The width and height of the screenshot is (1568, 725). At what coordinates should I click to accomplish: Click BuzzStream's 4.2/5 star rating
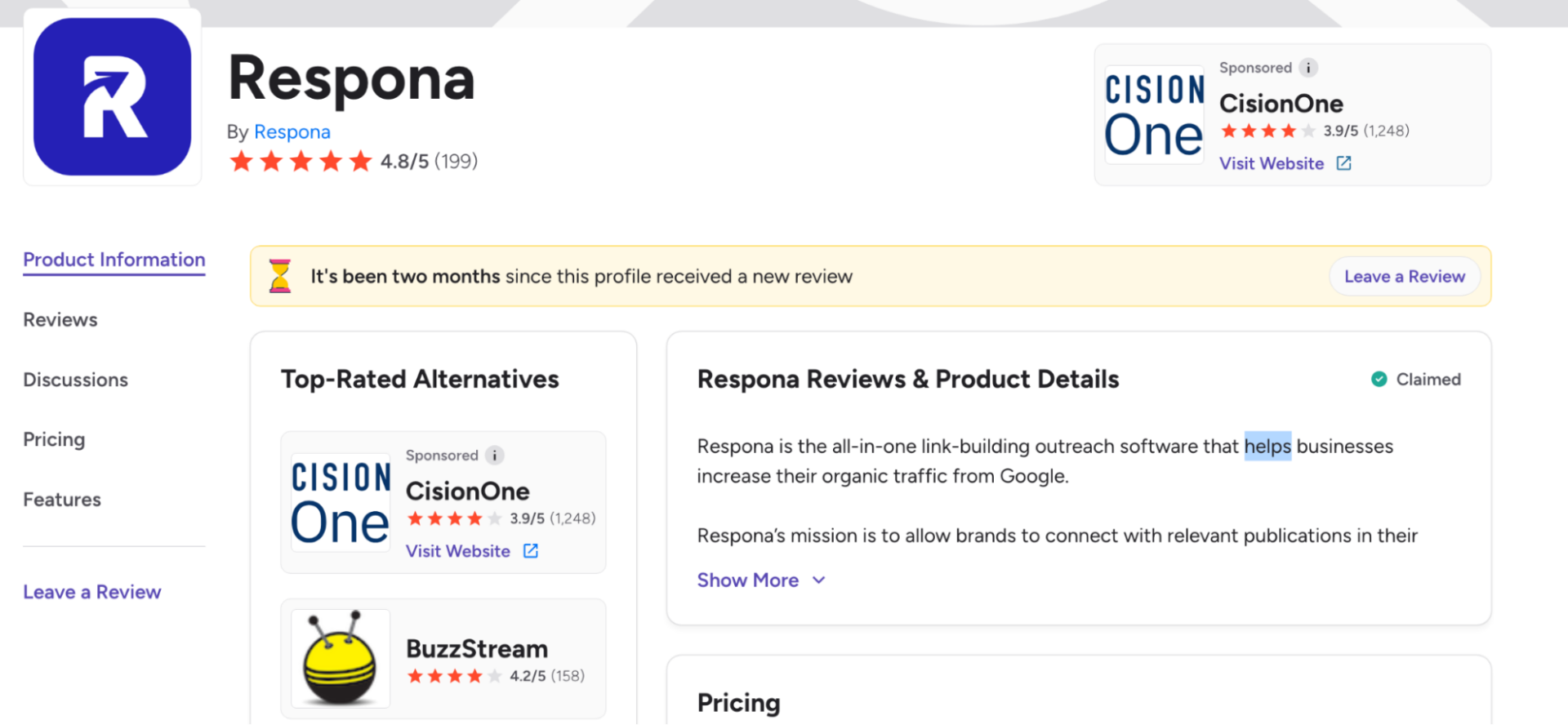pyautogui.click(x=455, y=676)
